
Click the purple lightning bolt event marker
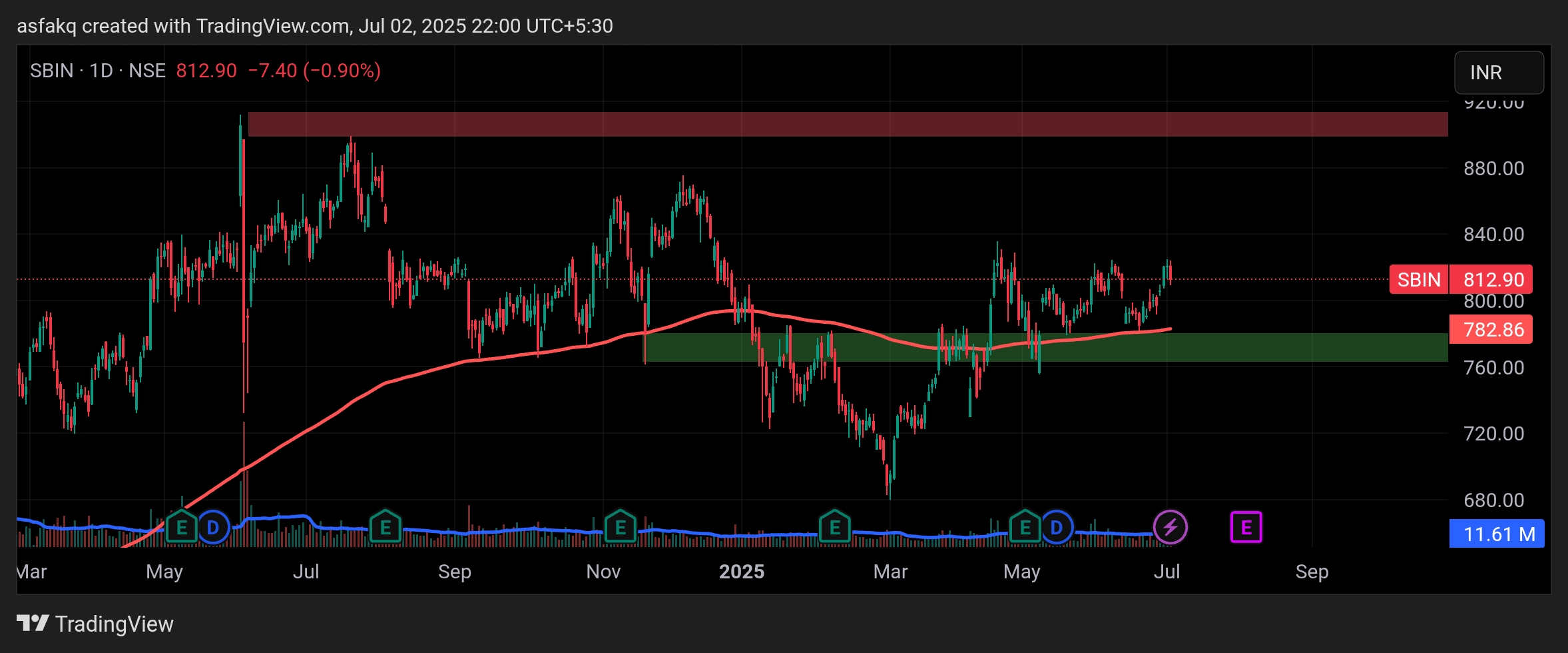tap(1170, 528)
